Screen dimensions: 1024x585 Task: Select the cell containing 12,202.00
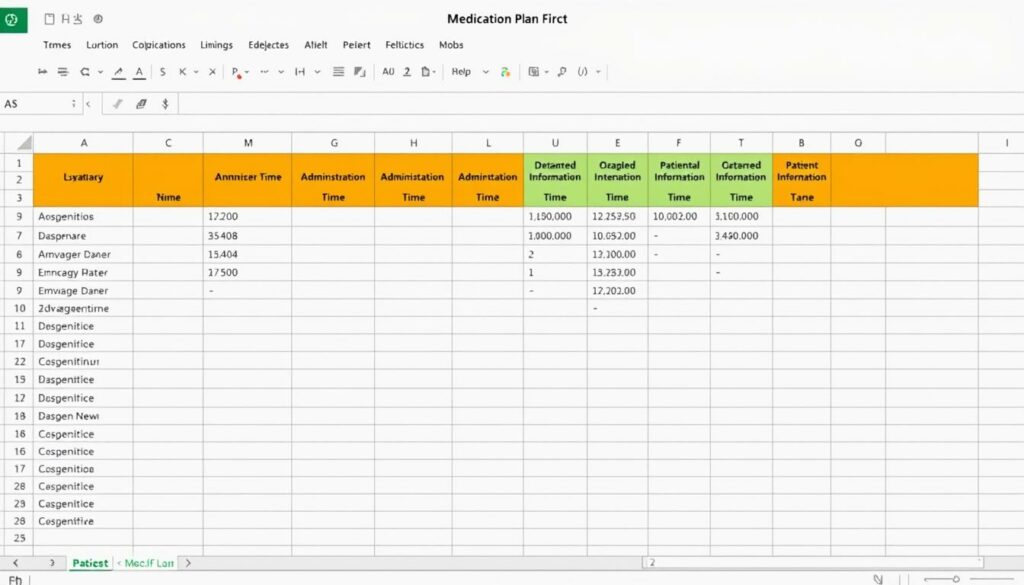(618, 291)
